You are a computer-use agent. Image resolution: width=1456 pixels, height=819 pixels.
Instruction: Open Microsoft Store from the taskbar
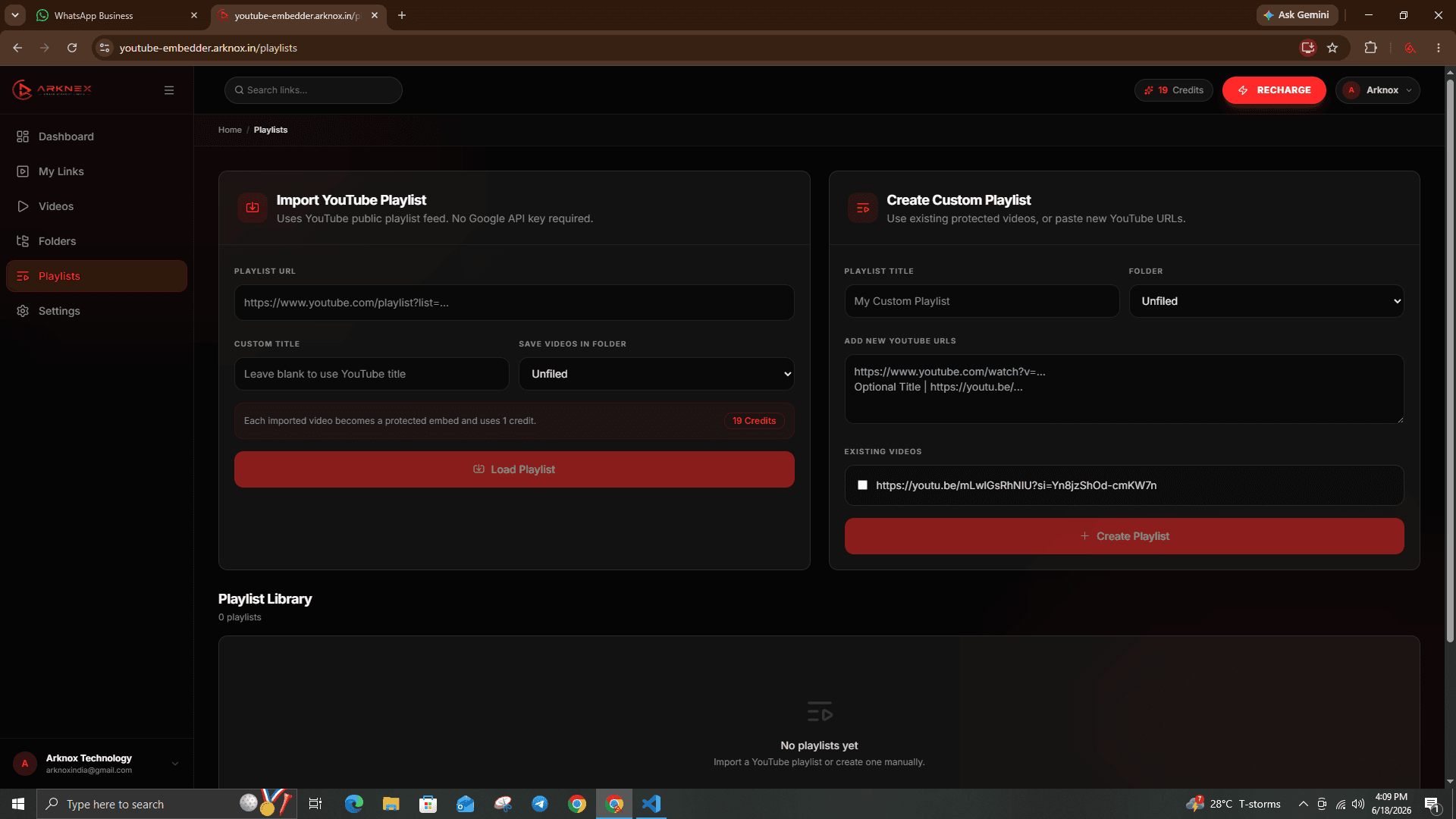tap(428, 804)
